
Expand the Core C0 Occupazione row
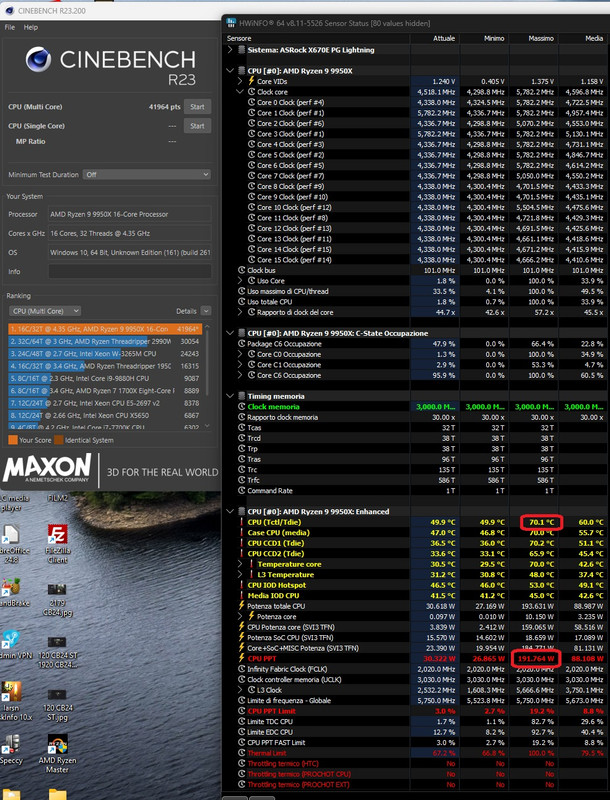pyautogui.click(x=240, y=354)
